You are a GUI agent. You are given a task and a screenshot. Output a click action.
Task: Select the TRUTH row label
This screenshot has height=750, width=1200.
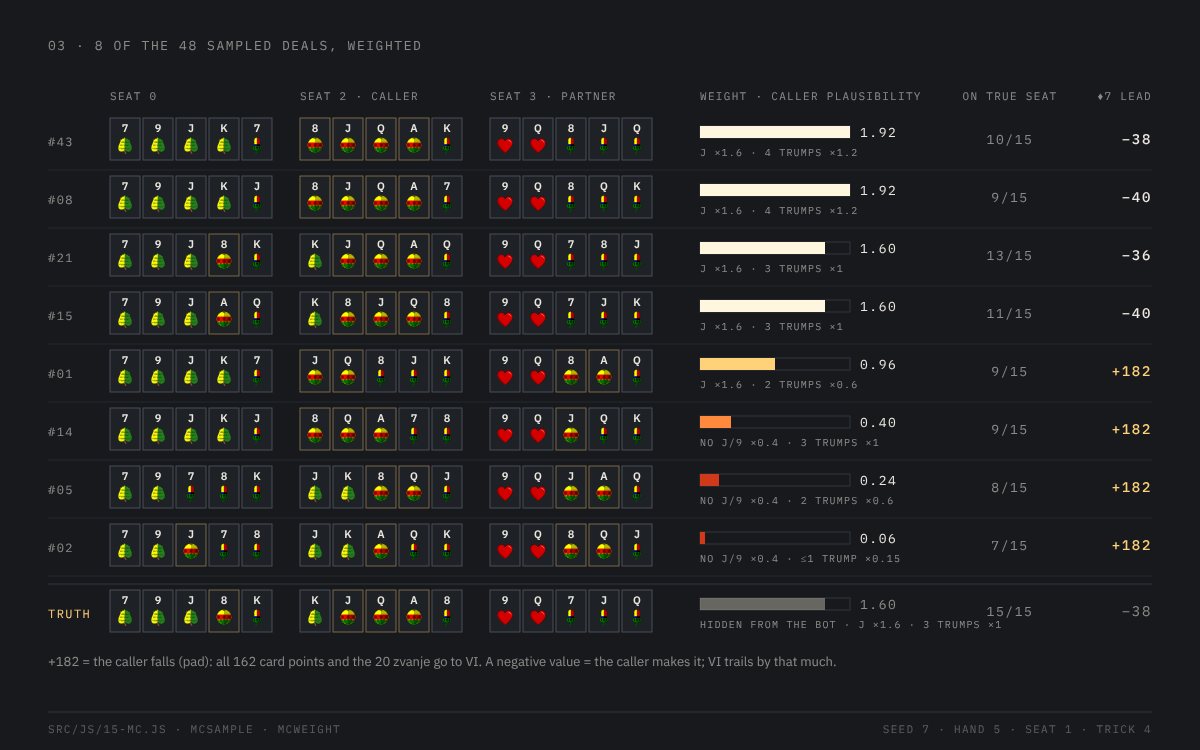(x=69, y=614)
